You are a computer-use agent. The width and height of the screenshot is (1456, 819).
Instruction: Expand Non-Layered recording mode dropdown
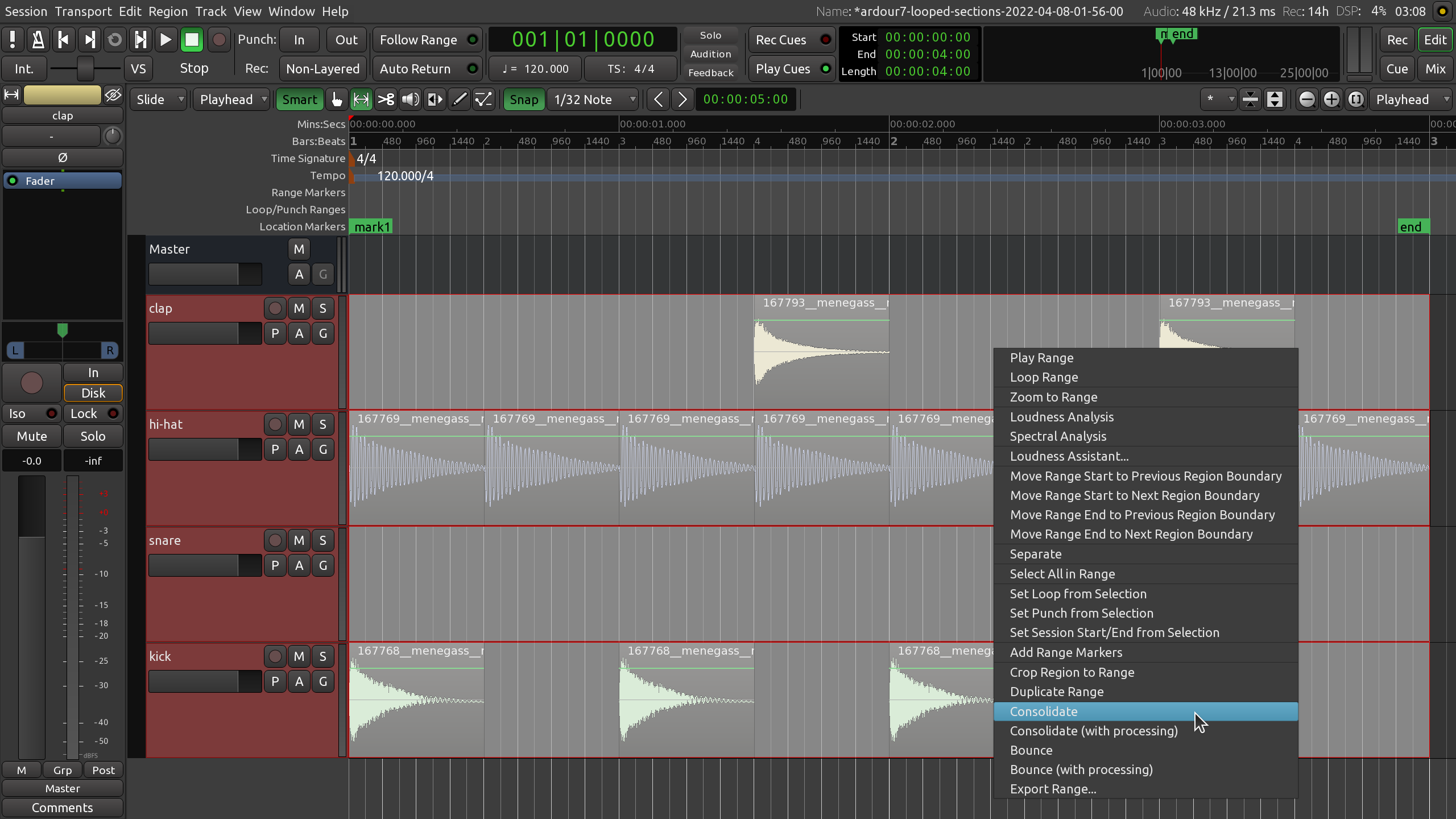pyautogui.click(x=323, y=67)
